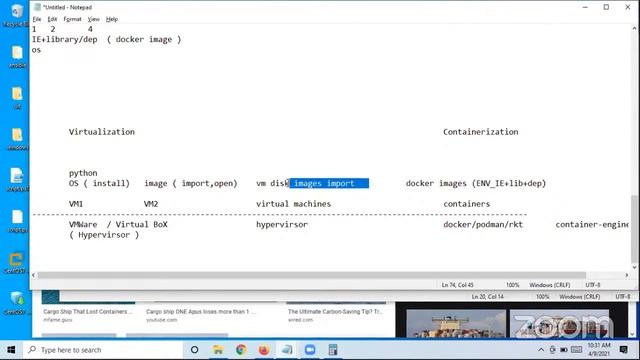This screenshot has height=360, width=640.
Task: Click 'Ln 74, Col 45' in status bar
Action: [457, 285]
